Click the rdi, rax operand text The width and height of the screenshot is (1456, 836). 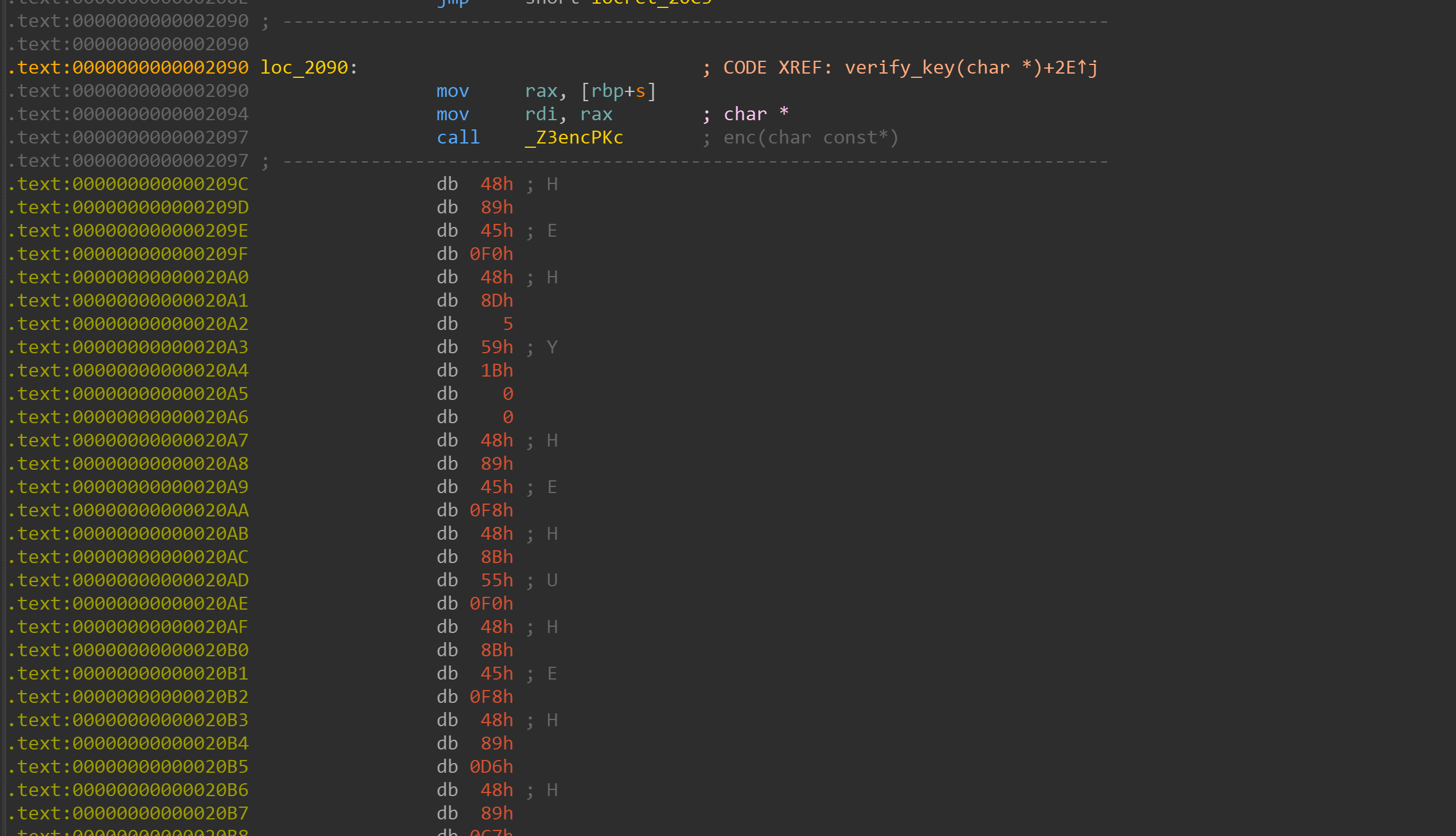[568, 114]
